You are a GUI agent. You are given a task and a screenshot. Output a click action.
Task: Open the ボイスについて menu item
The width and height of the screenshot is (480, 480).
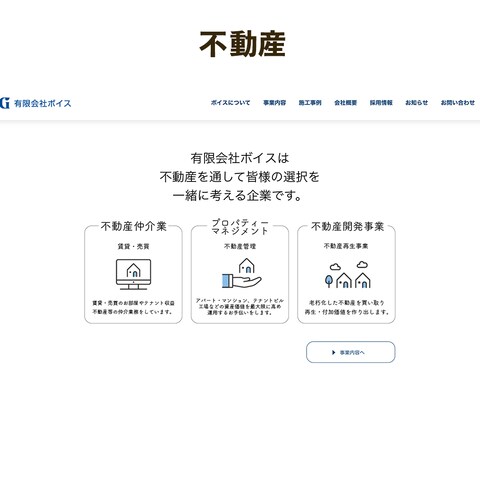pyautogui.click(x=230, y=103)
